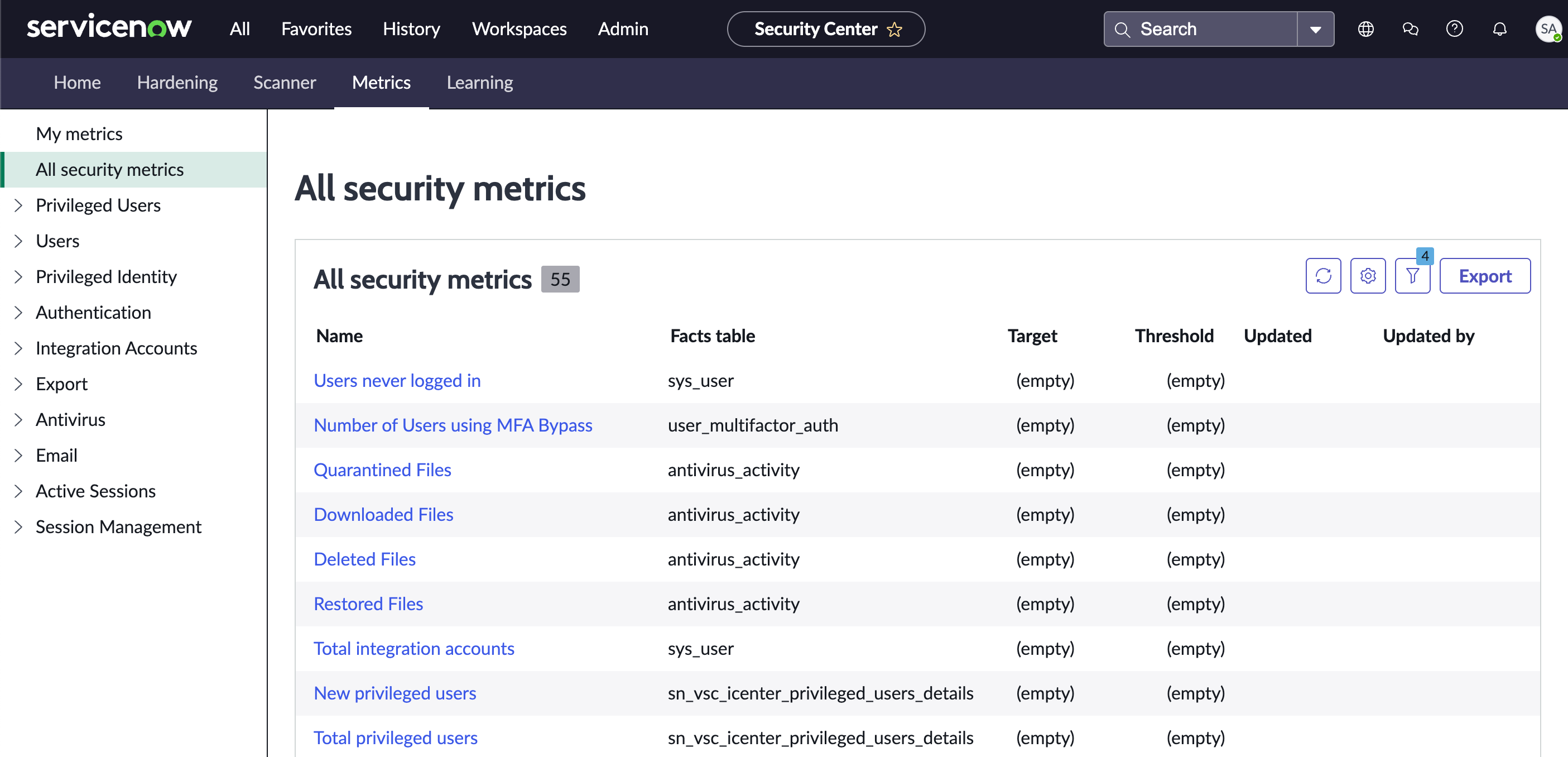Sort by the Facts table column header
This screenshot has width=1568, height=757.
tap(712, 336)
